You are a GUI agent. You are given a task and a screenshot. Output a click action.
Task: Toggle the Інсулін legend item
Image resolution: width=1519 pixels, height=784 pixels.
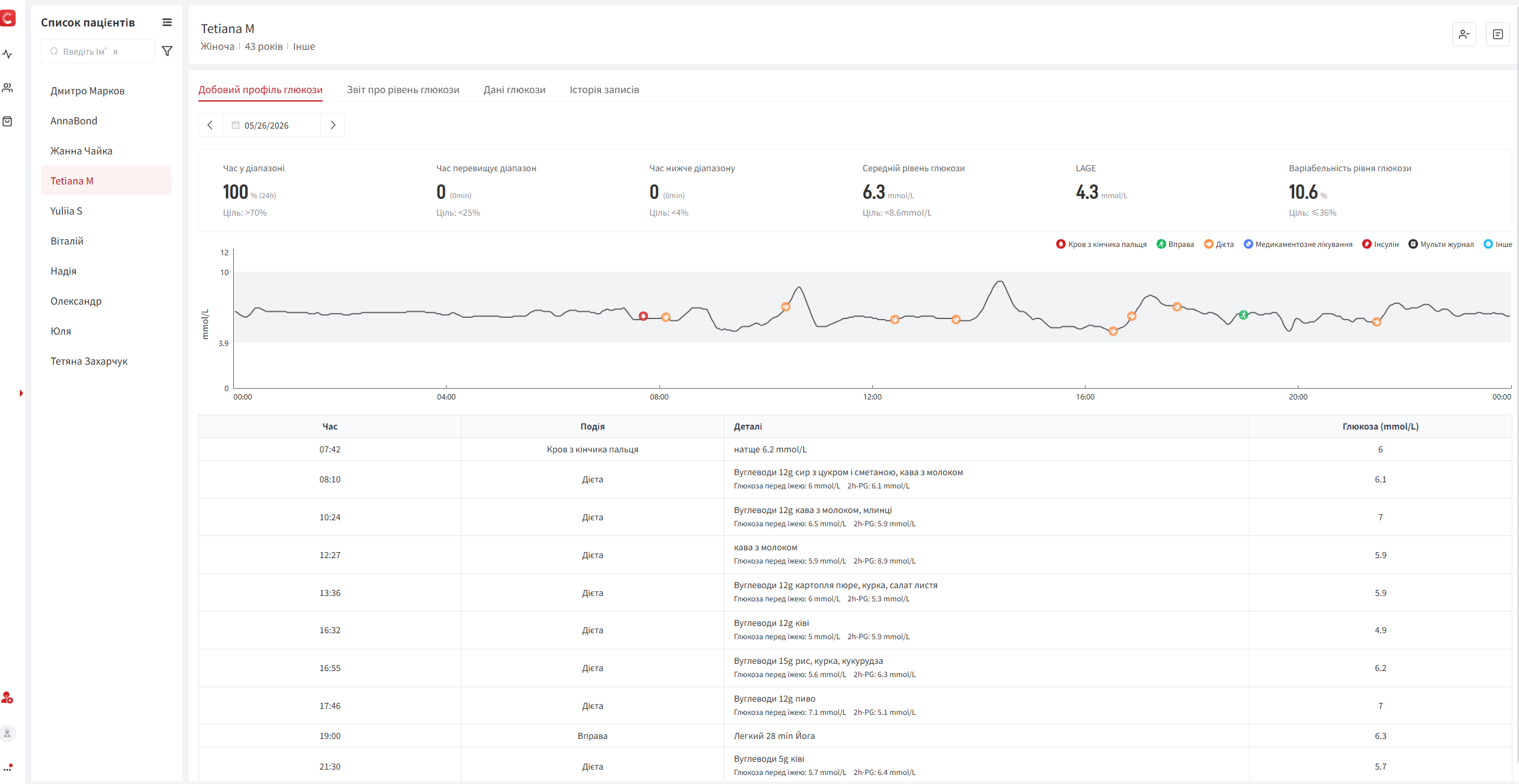(x=1380, y=244)
